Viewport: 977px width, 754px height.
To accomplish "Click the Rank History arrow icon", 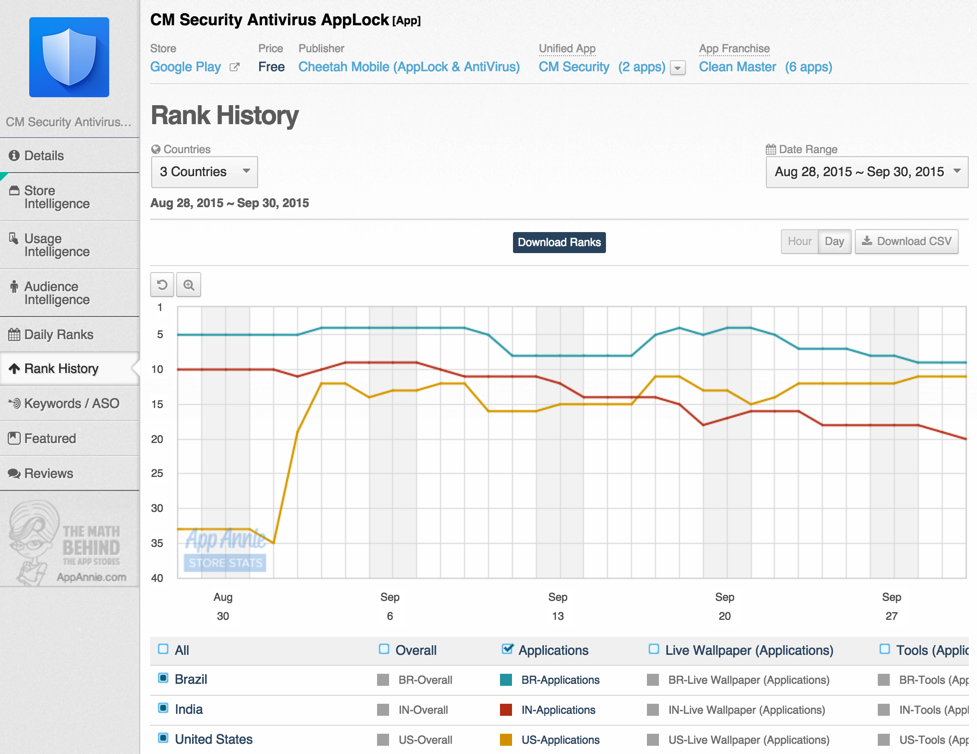I will click(x=14, y=369).
